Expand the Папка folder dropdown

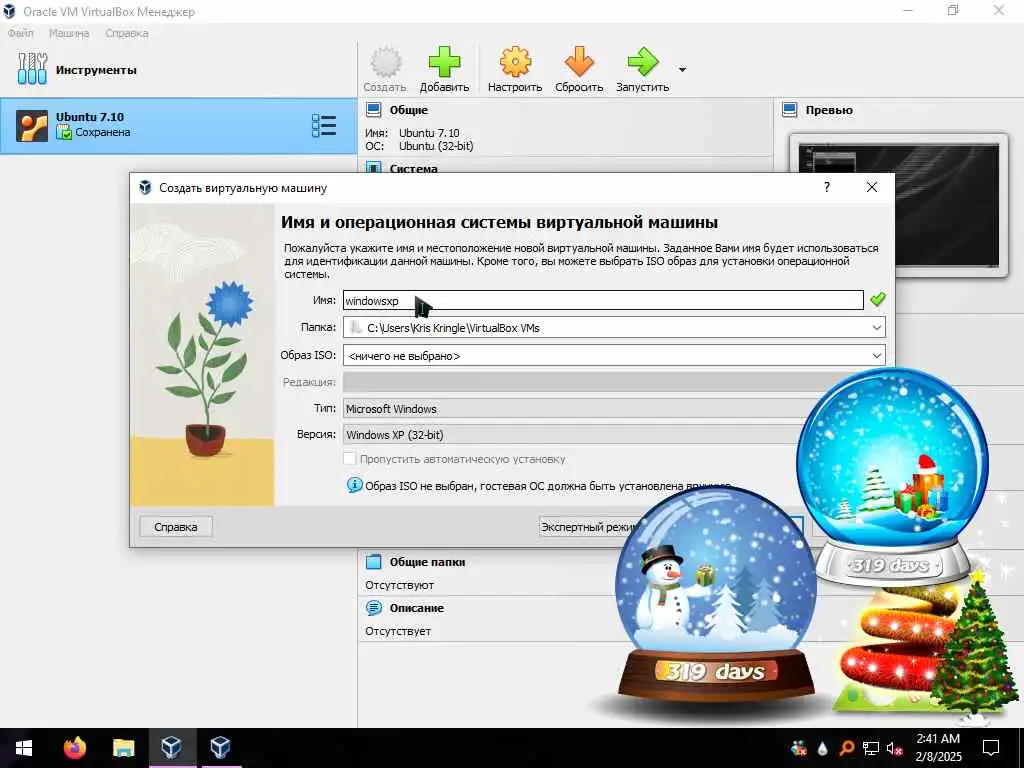point(876,328)
